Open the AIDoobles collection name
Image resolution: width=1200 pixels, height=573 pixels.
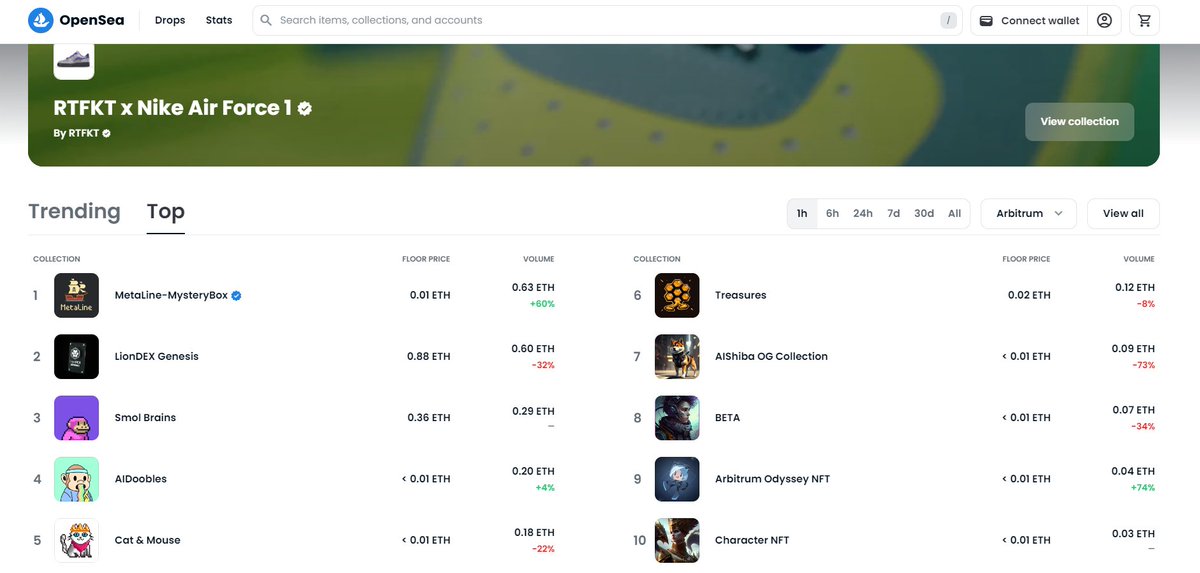pos(141,478)
